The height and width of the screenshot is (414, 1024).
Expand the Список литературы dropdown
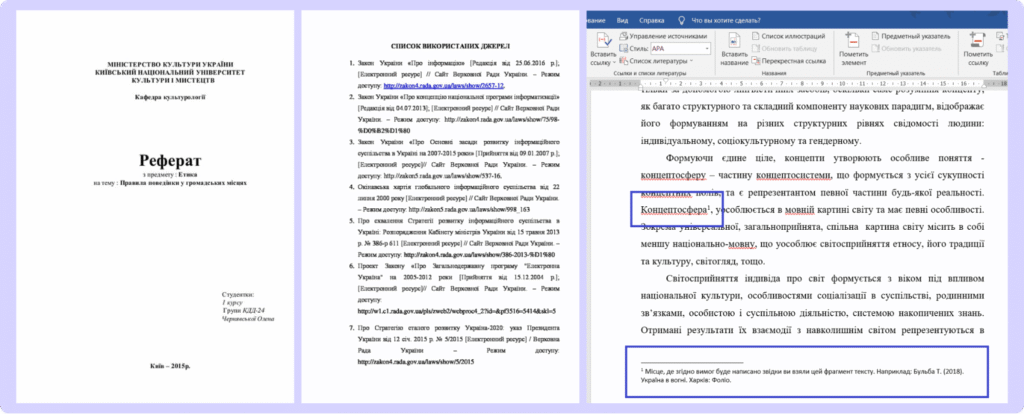(x=656, y=61)
